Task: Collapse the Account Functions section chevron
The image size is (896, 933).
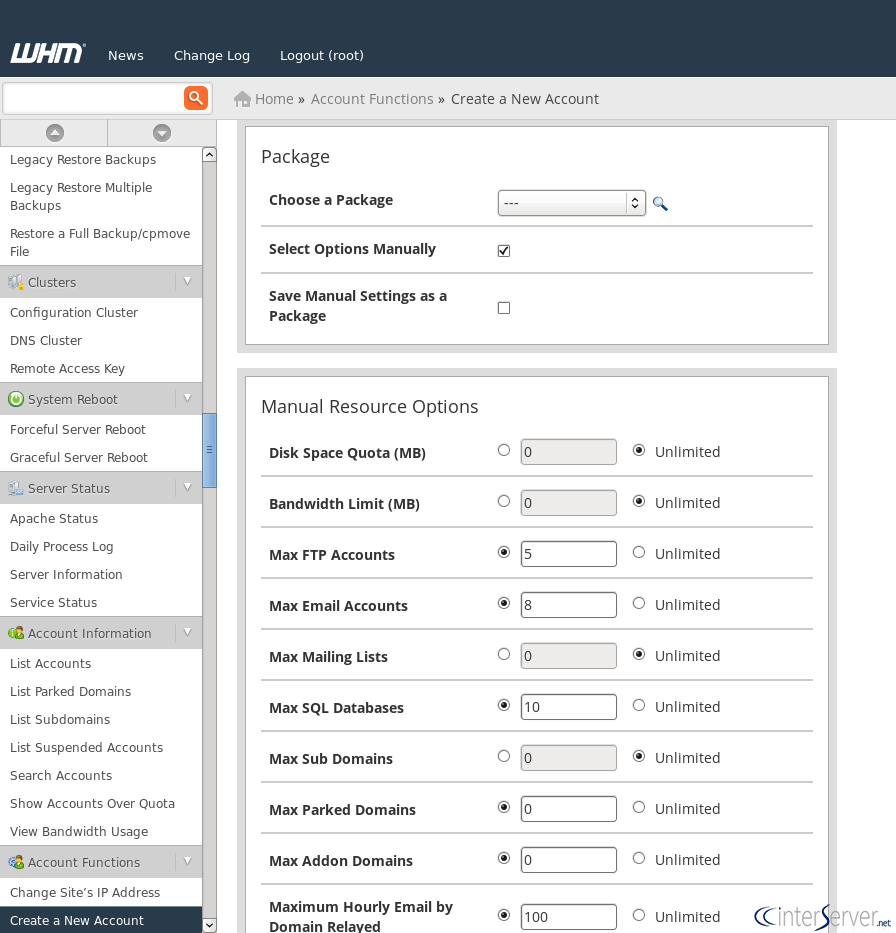Action: coord(187,861)
